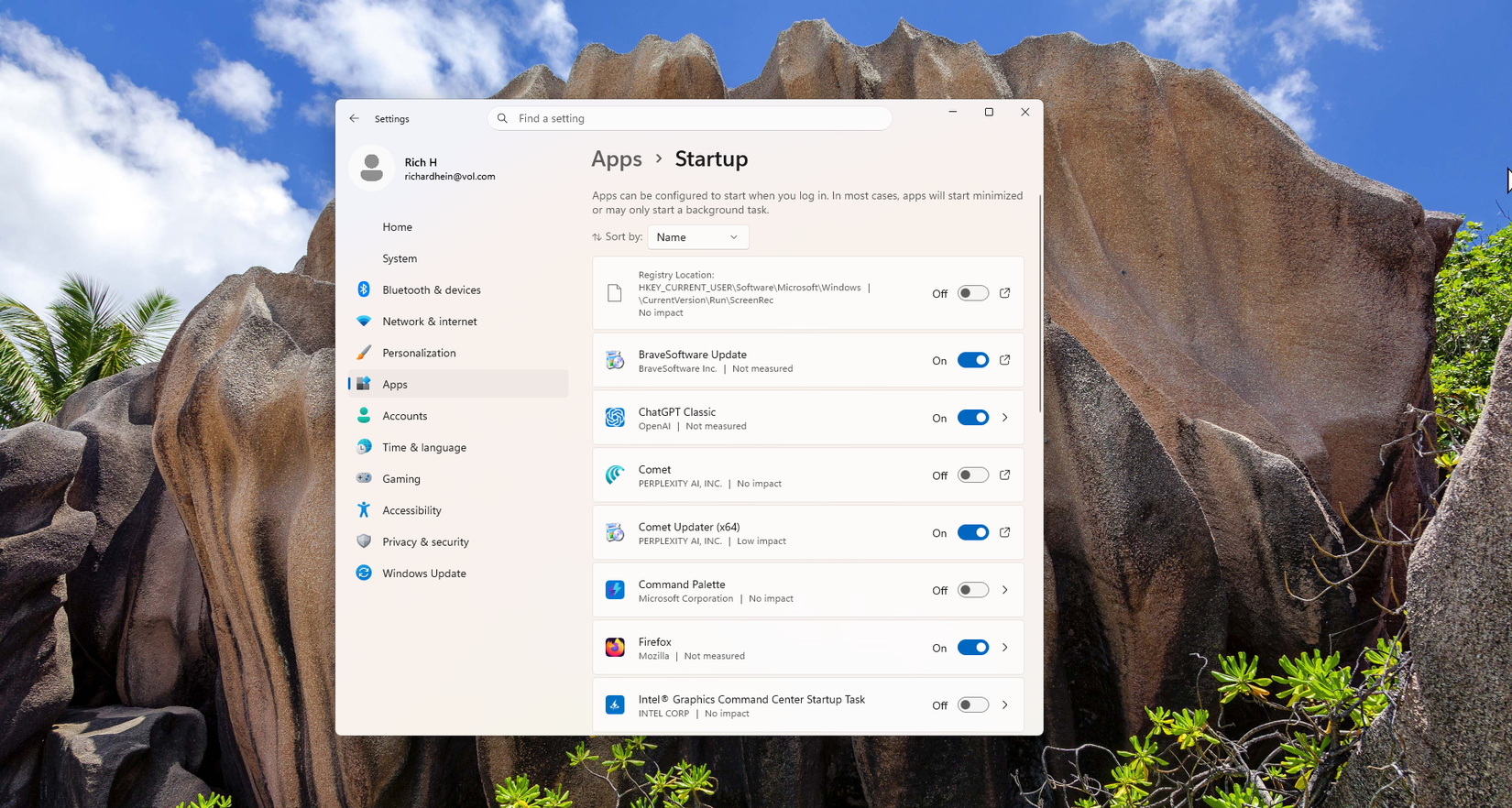The width and height of the screenshot is (1512, 808).
Task: Open System settings in the sidebar
Action: coord(458,258)
